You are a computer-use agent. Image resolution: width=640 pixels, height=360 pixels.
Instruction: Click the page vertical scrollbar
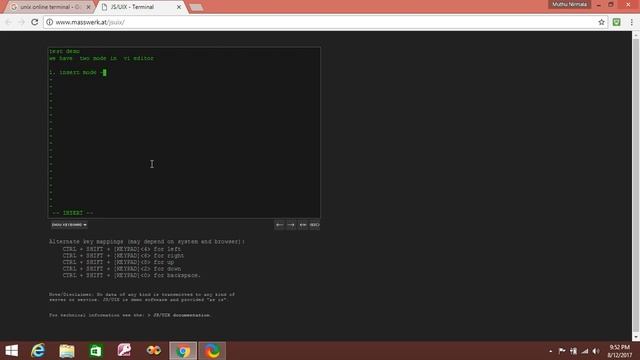click(636, 184)
